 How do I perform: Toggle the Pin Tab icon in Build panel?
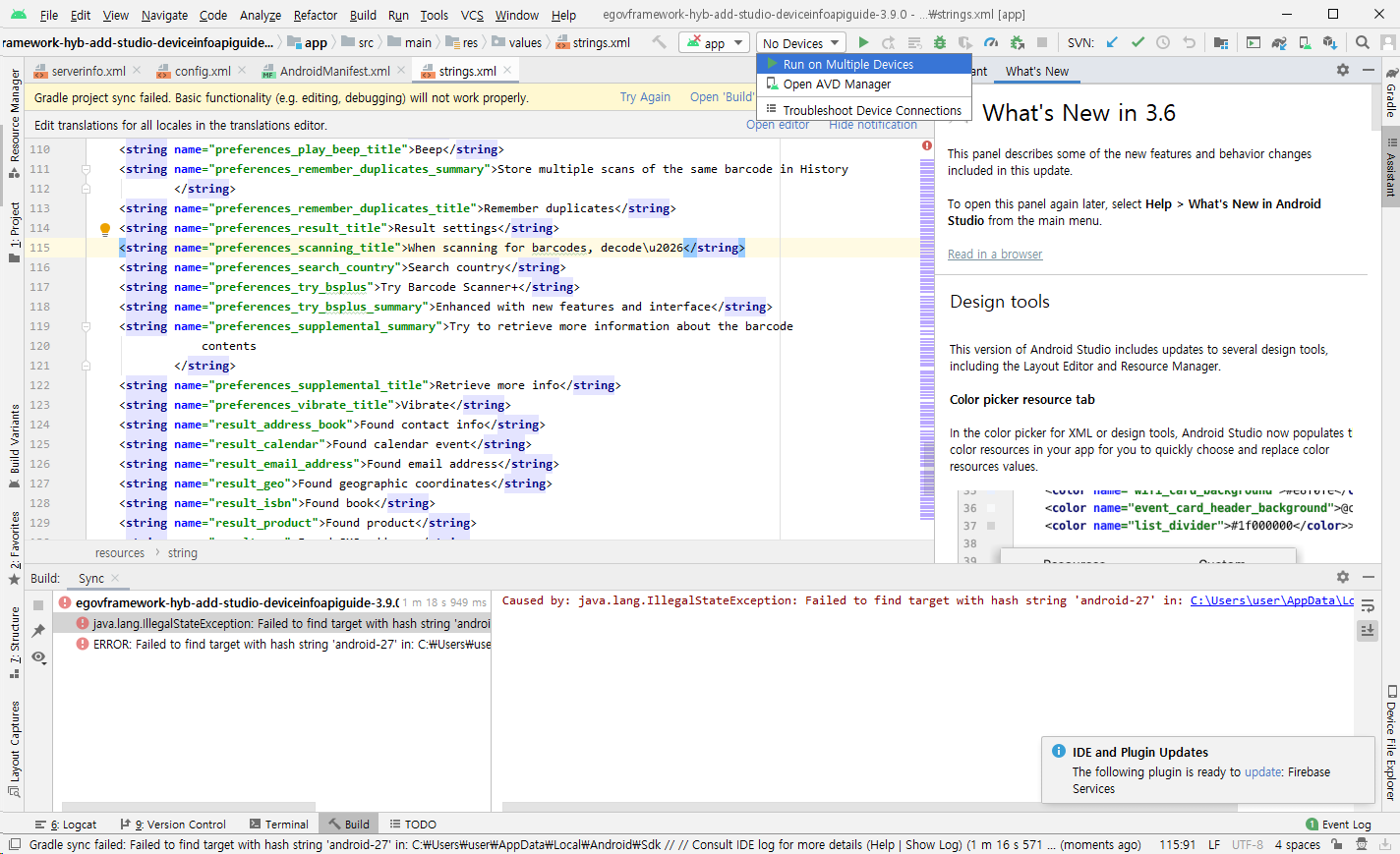[x=38, y=631]
